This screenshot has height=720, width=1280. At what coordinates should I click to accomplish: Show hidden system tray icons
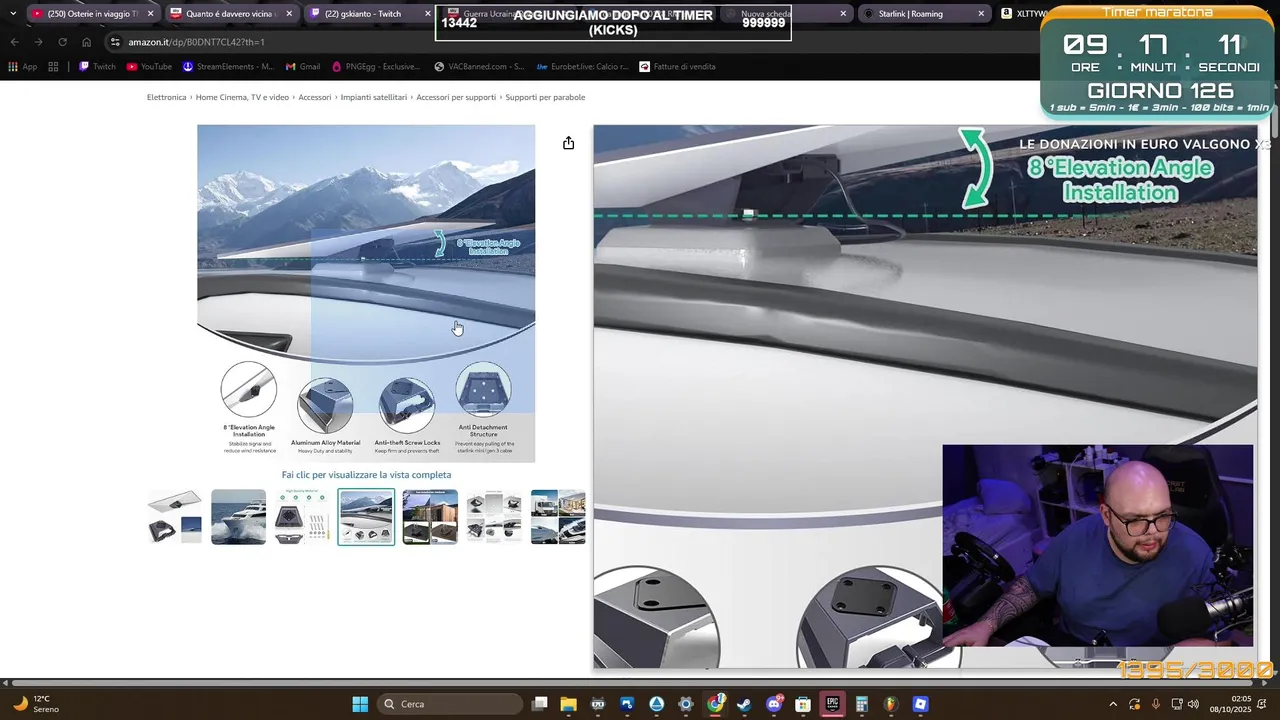click(1113, 704)
